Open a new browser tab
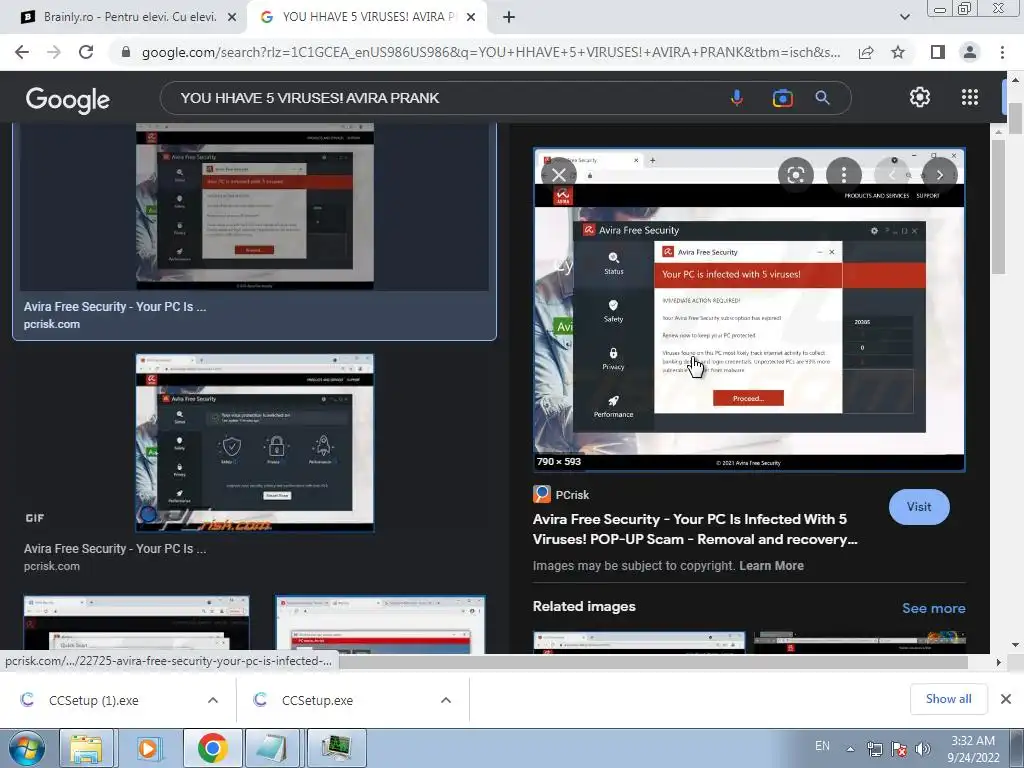The image size is (1024, 768). click(509, 17)
